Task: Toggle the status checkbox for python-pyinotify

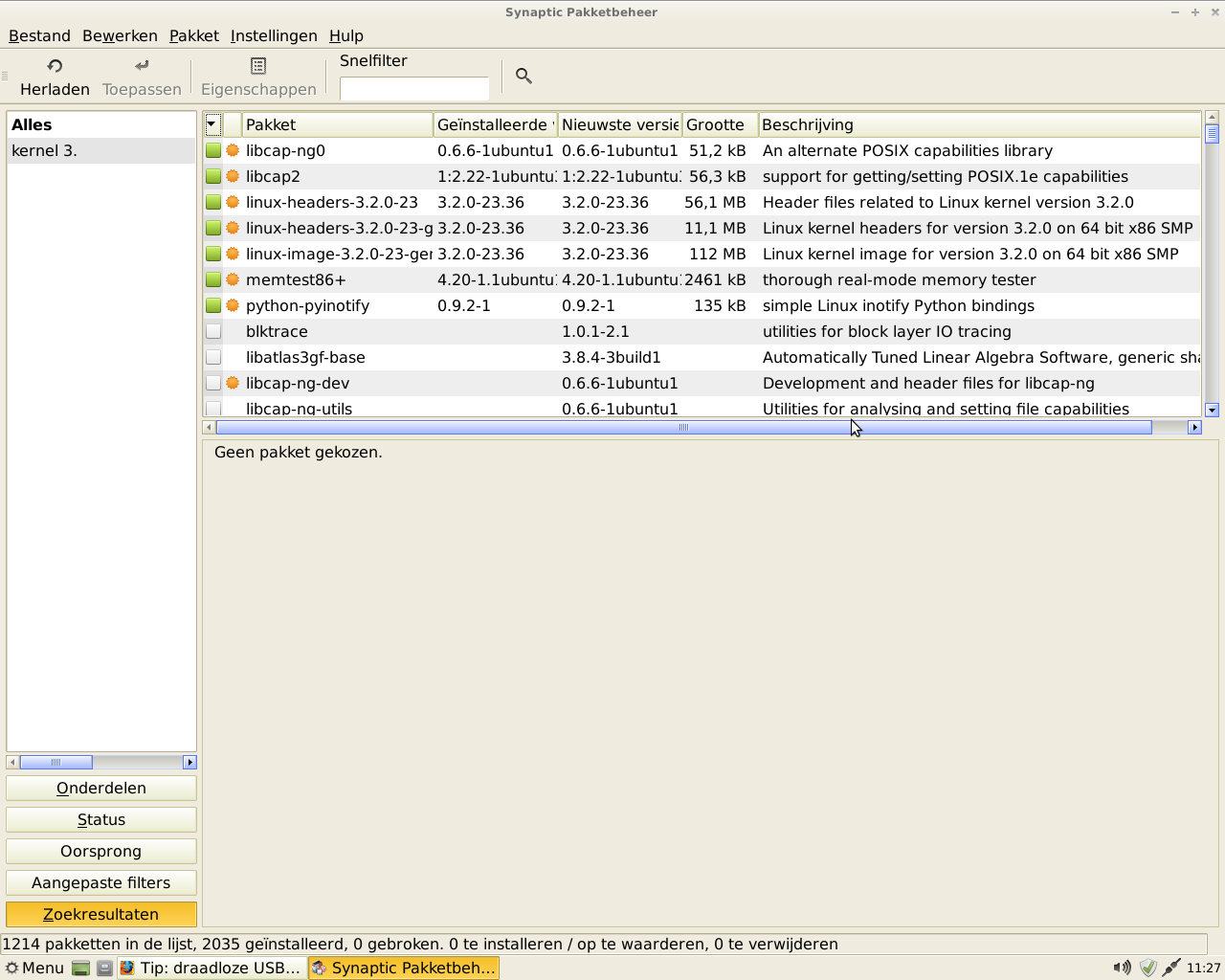Action: tap(213, 305)
